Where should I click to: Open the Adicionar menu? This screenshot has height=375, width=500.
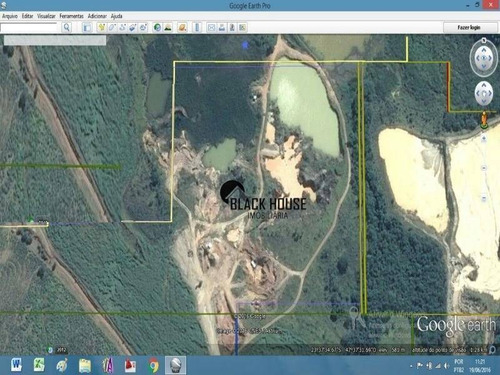coord(97,16)
